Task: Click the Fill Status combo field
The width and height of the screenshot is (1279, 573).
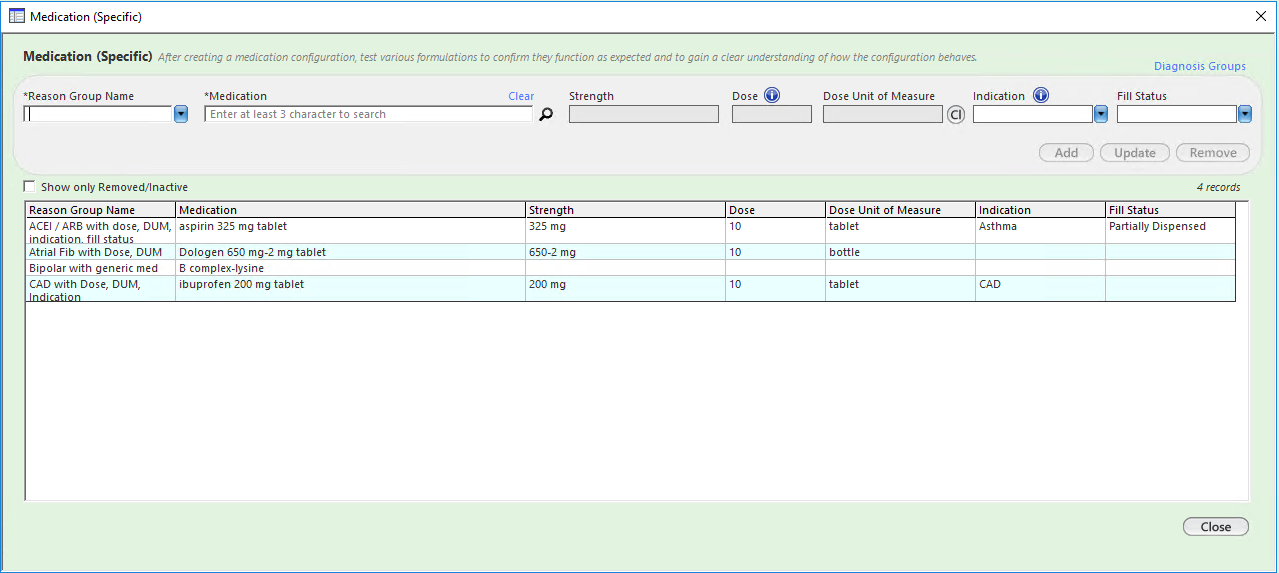Action: pyautogui.click(x=1177, y=115)
